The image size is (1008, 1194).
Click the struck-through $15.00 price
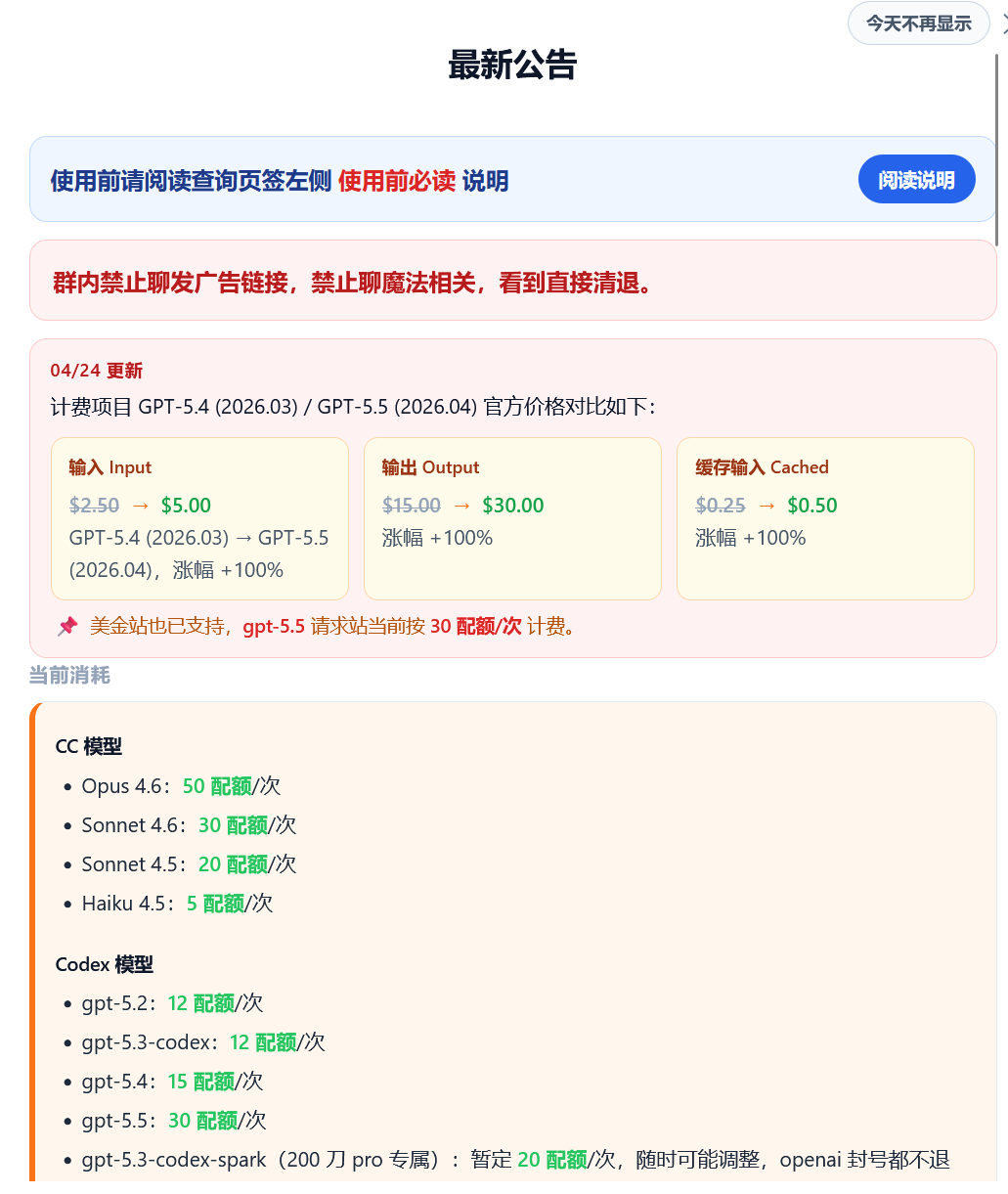point(412,506)
